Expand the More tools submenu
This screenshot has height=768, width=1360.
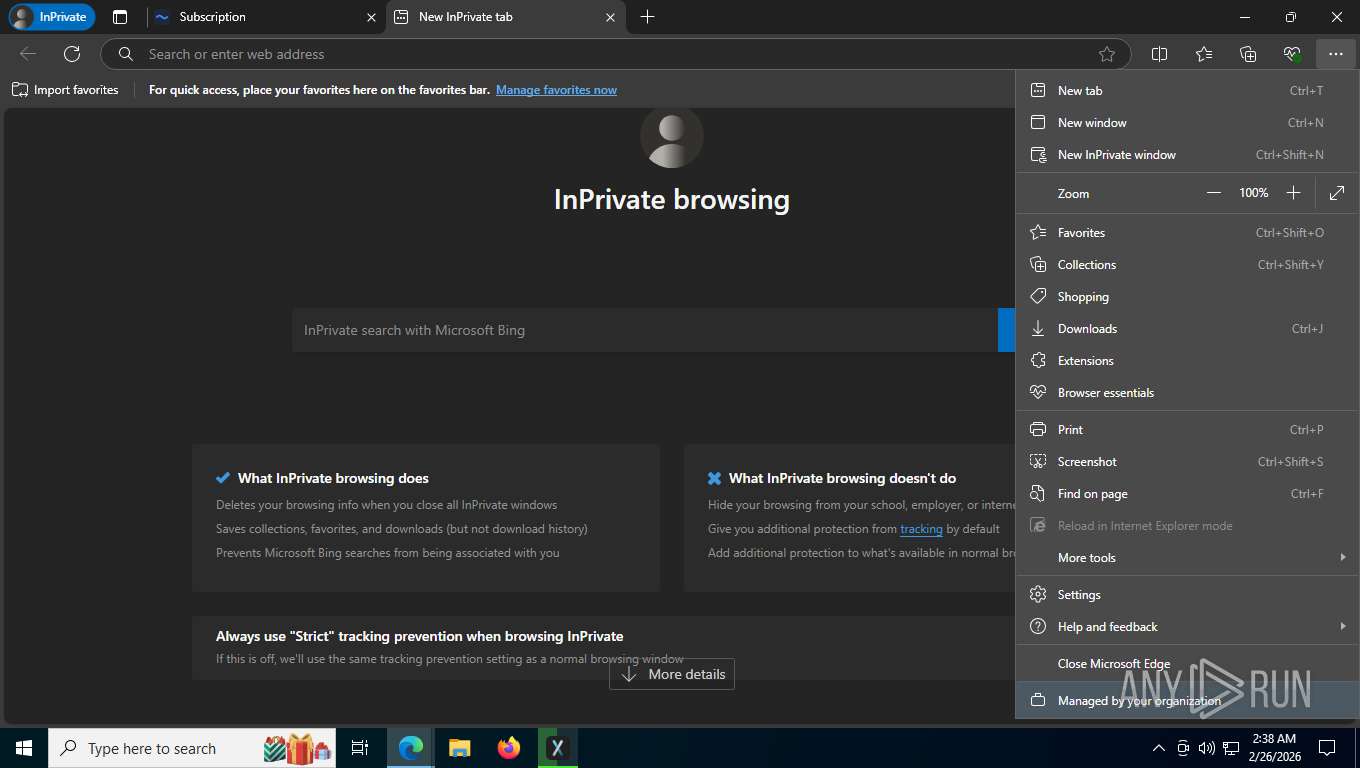1187,558
